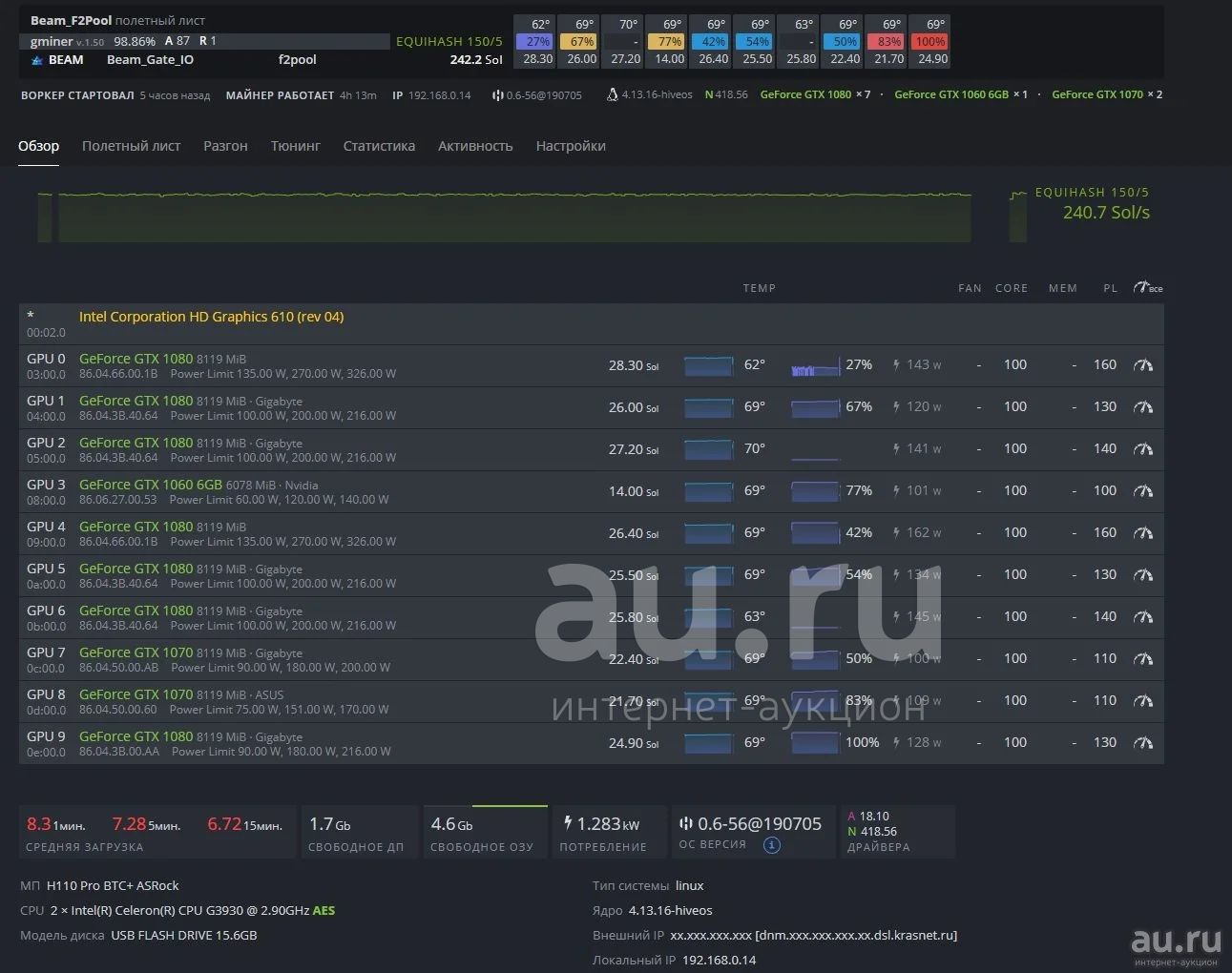
Task: Click the hashrate history graph
Action: tap(505, 217)
